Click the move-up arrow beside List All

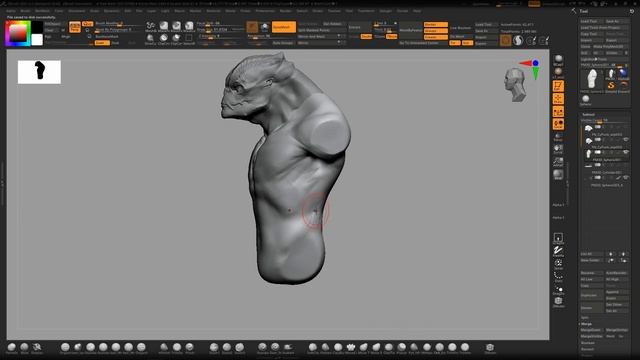click(x=611, y=254)
